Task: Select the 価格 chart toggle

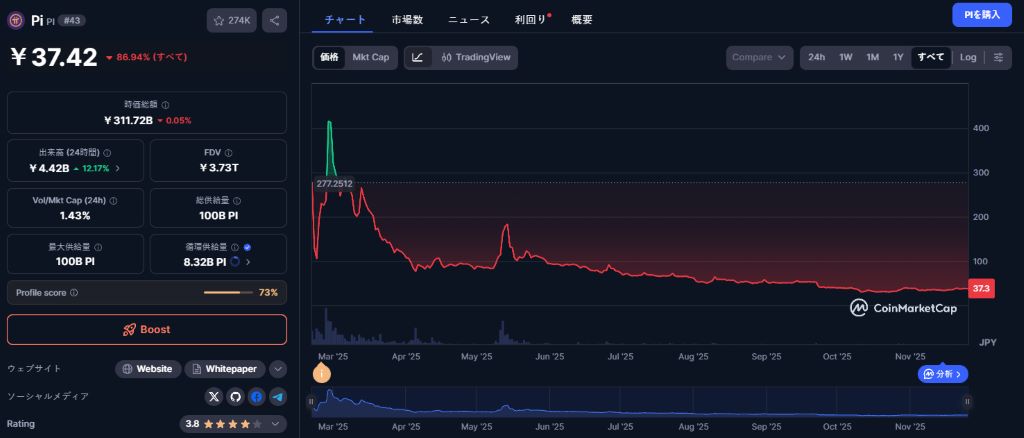Action: [329, 57]
